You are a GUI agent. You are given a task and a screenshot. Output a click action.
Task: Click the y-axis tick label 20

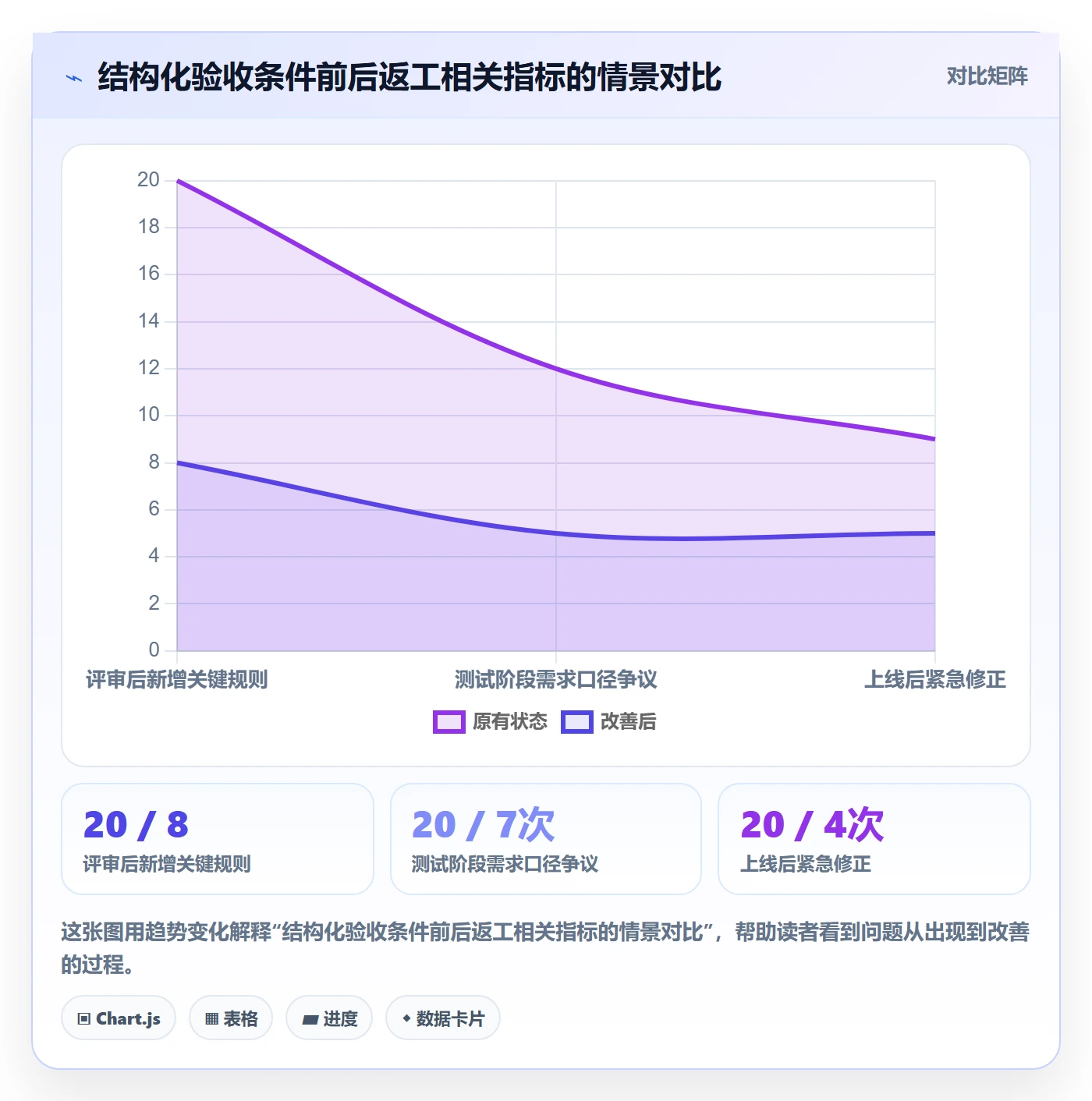tap(148, 180)
